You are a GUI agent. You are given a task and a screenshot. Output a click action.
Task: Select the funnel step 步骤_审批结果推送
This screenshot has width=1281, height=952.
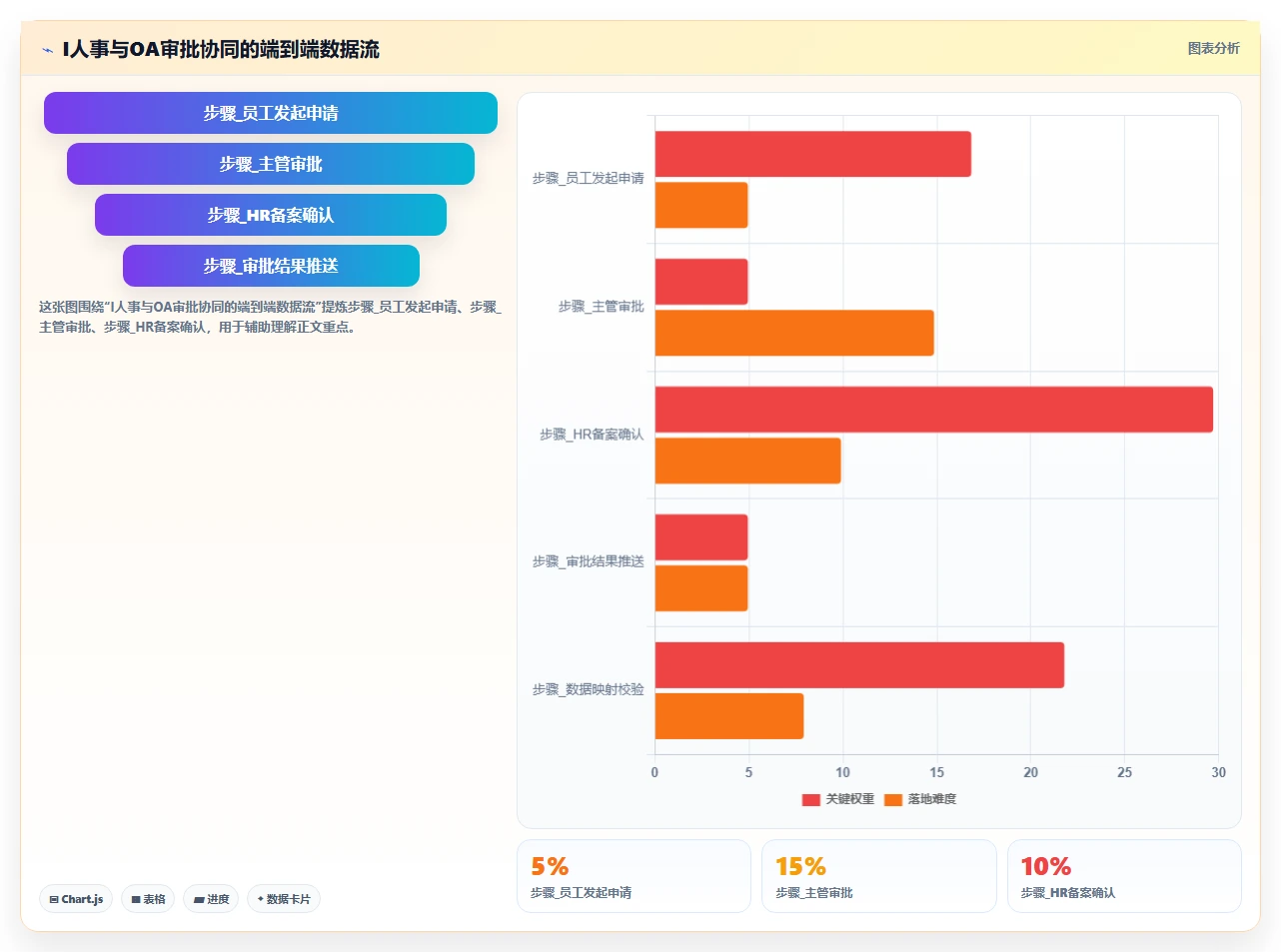pyautogui.click(x=271, y=266)
